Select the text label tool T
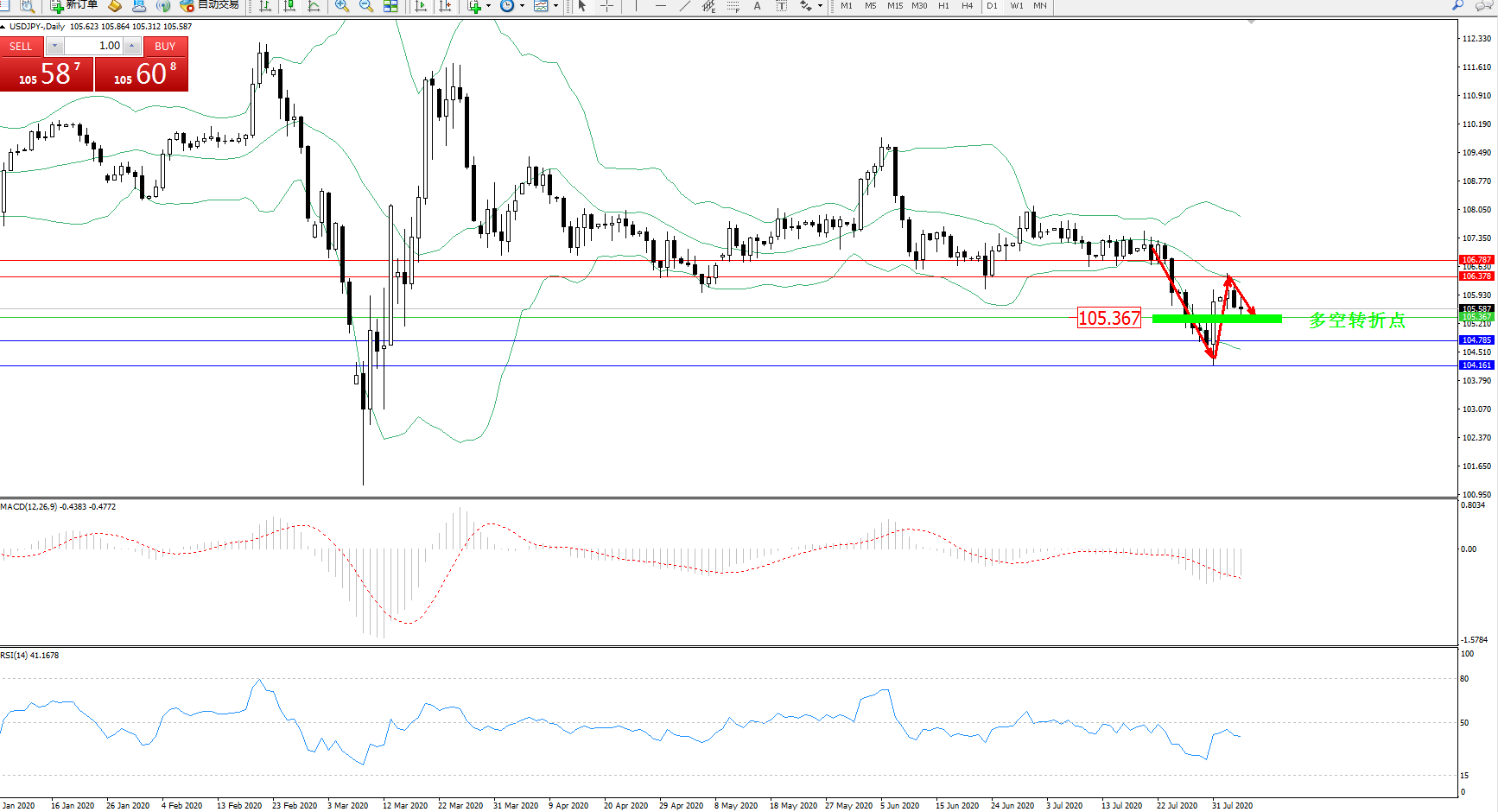Image resolution: width=1498 pixels, height=812 pixels. pyautogui.click(x=781, y=5)
